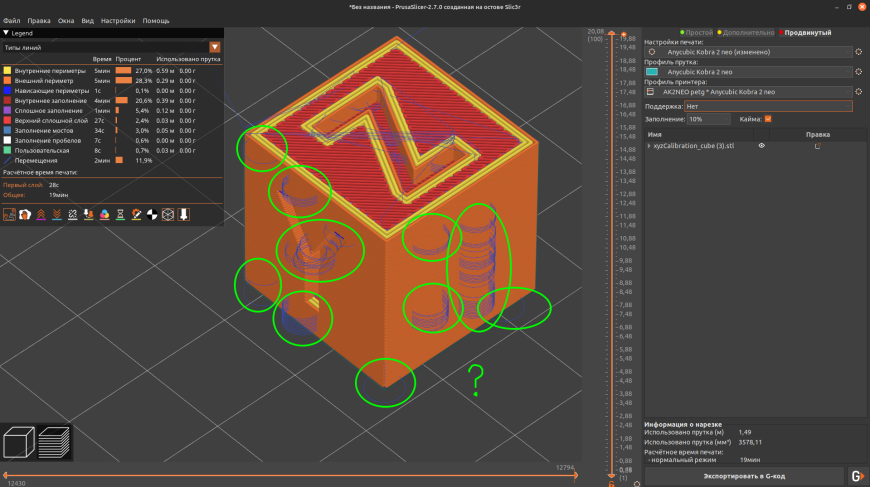Toggle Кайма checkbox
The width and height of the screenshot is (870, 487).
tap(768, 119)
